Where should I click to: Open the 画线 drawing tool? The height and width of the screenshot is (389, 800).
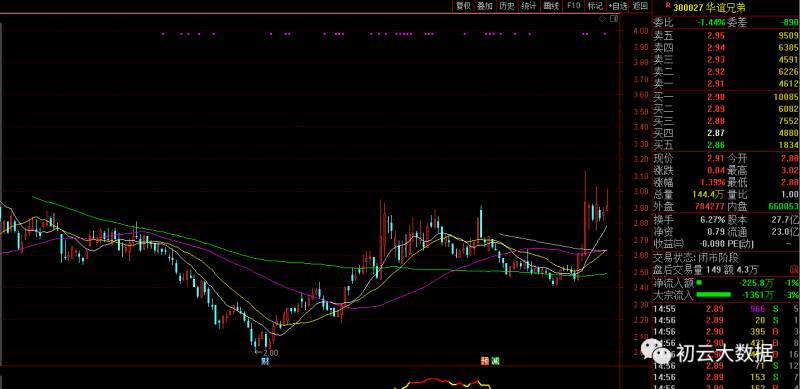click(552, 6)
